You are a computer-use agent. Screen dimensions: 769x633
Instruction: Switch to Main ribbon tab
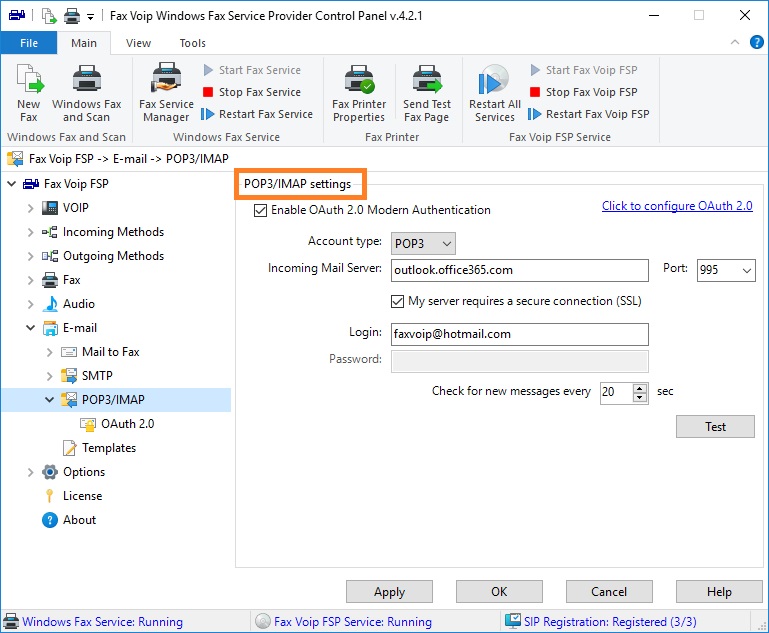pos(84,43)
